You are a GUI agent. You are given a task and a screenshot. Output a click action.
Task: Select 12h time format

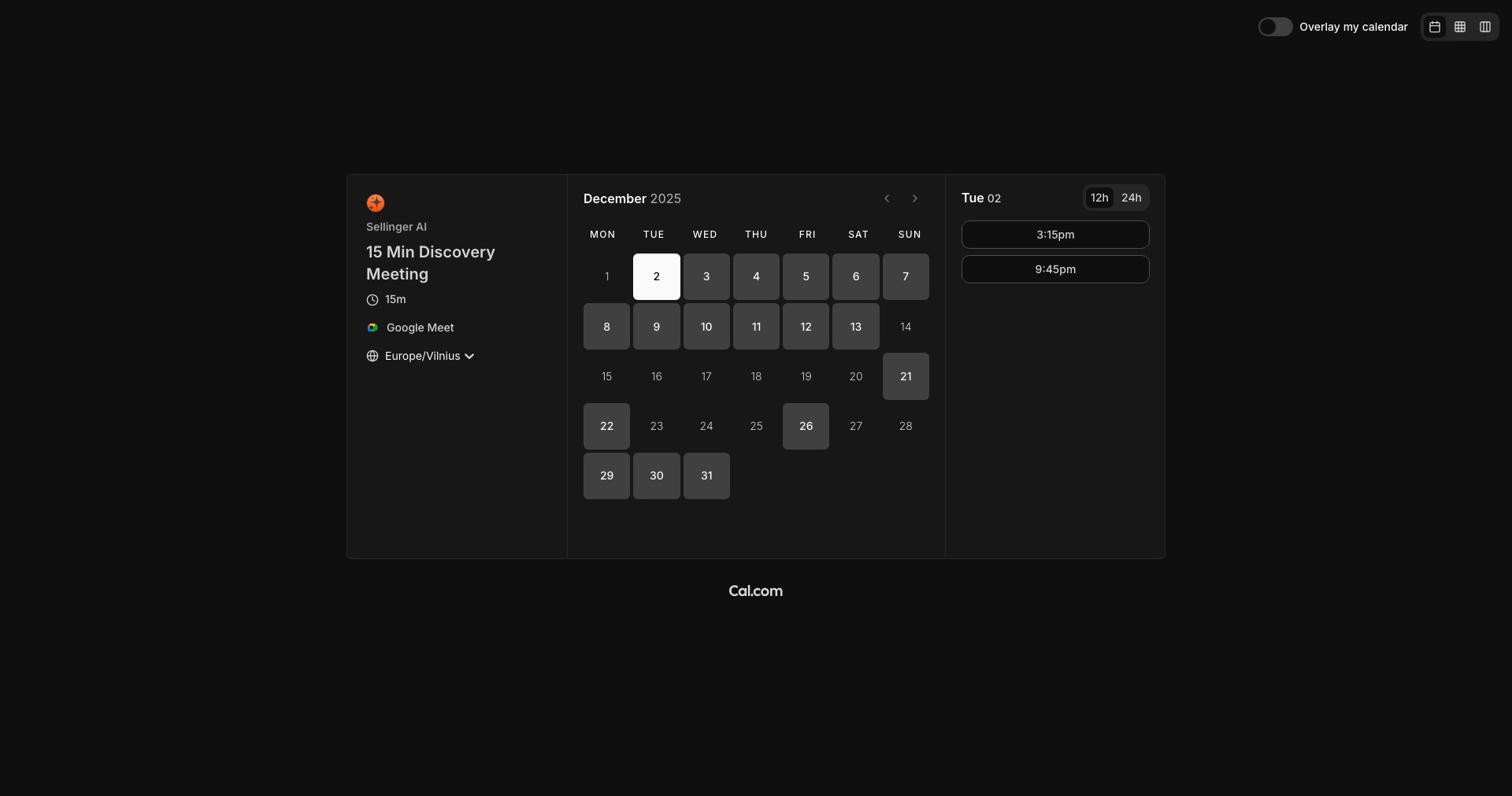coord(1099,198)
